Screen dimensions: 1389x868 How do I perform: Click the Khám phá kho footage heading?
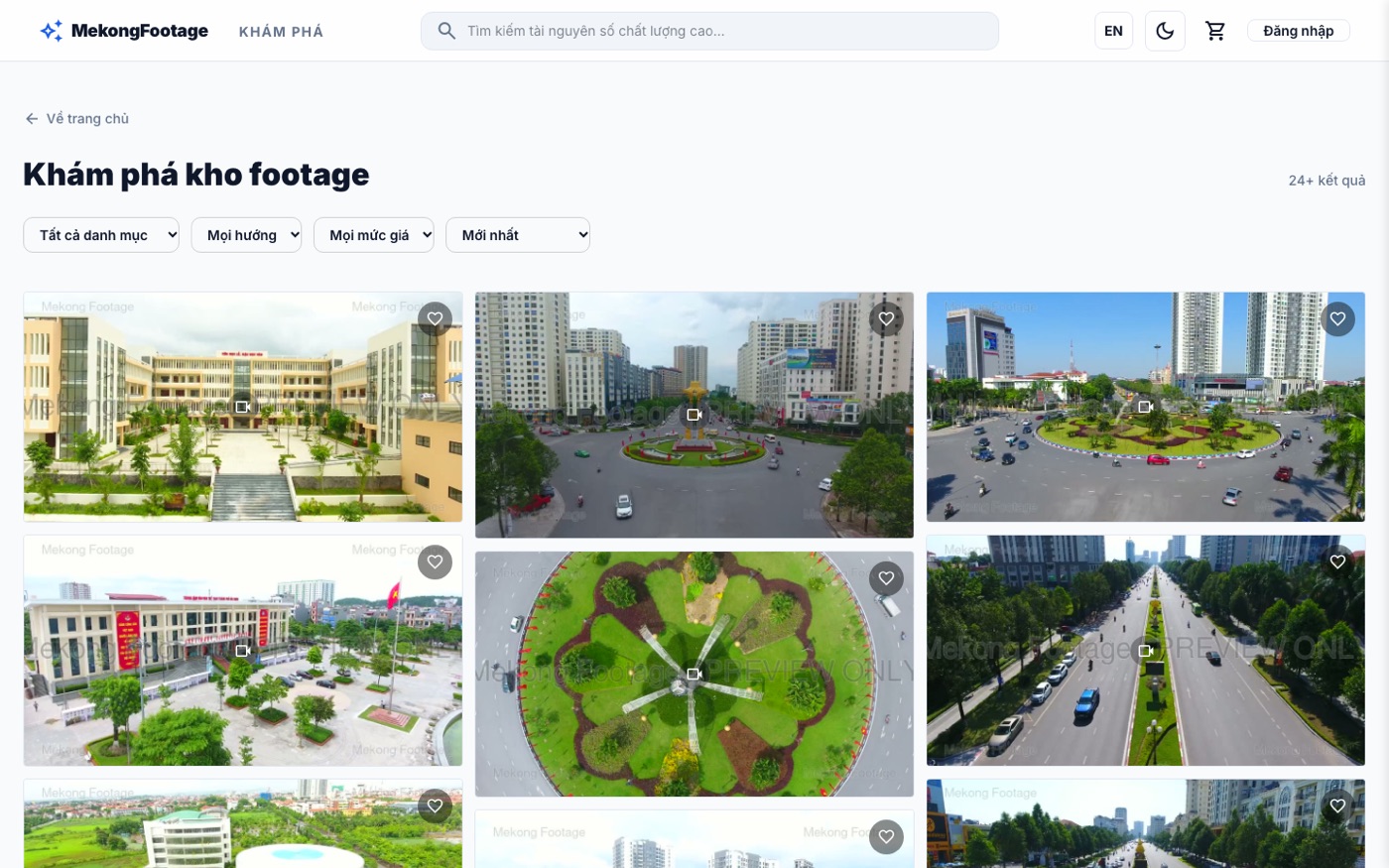click(x=196, y=175)
